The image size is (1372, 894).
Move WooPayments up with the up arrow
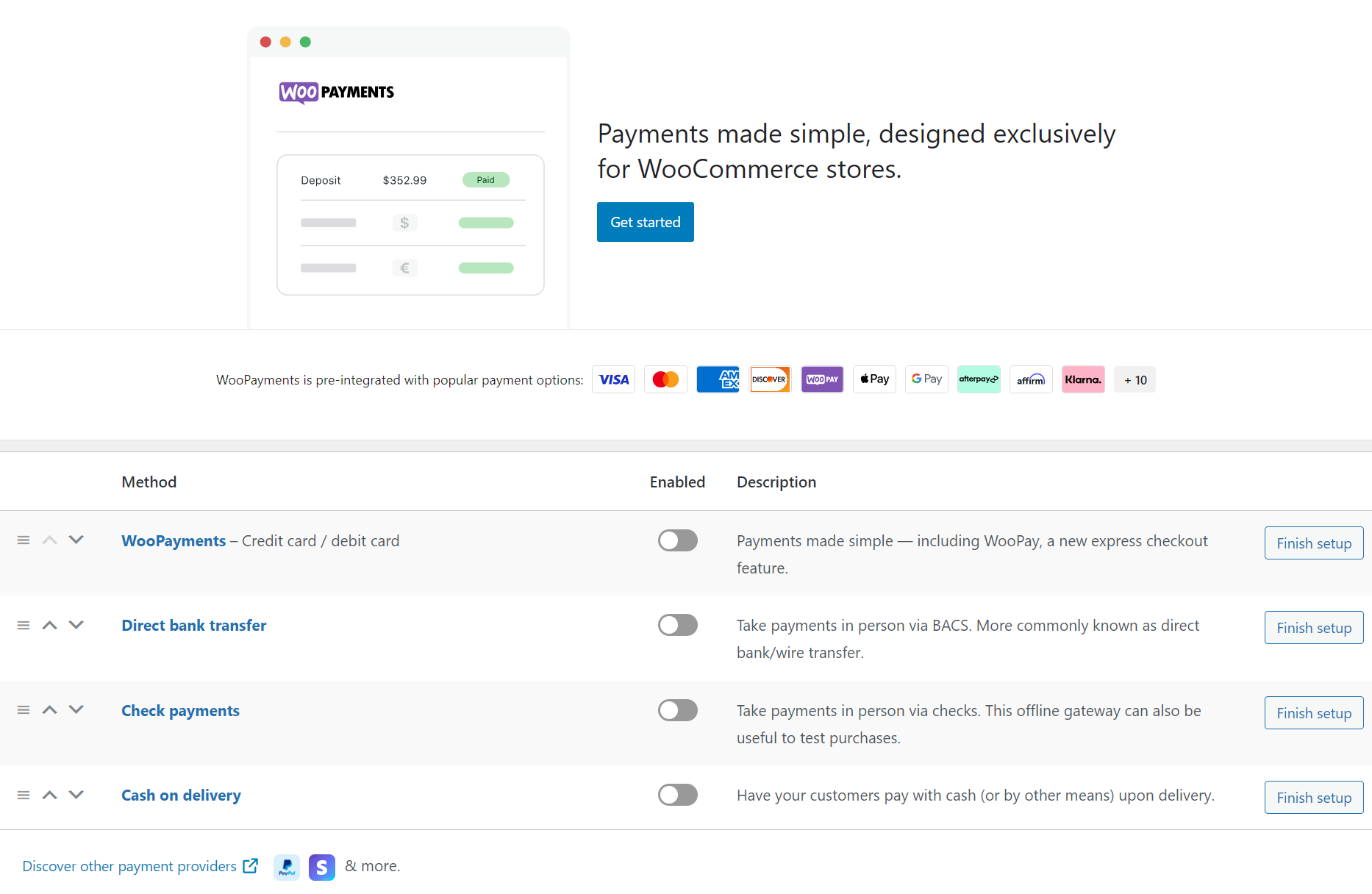(49, 540)
